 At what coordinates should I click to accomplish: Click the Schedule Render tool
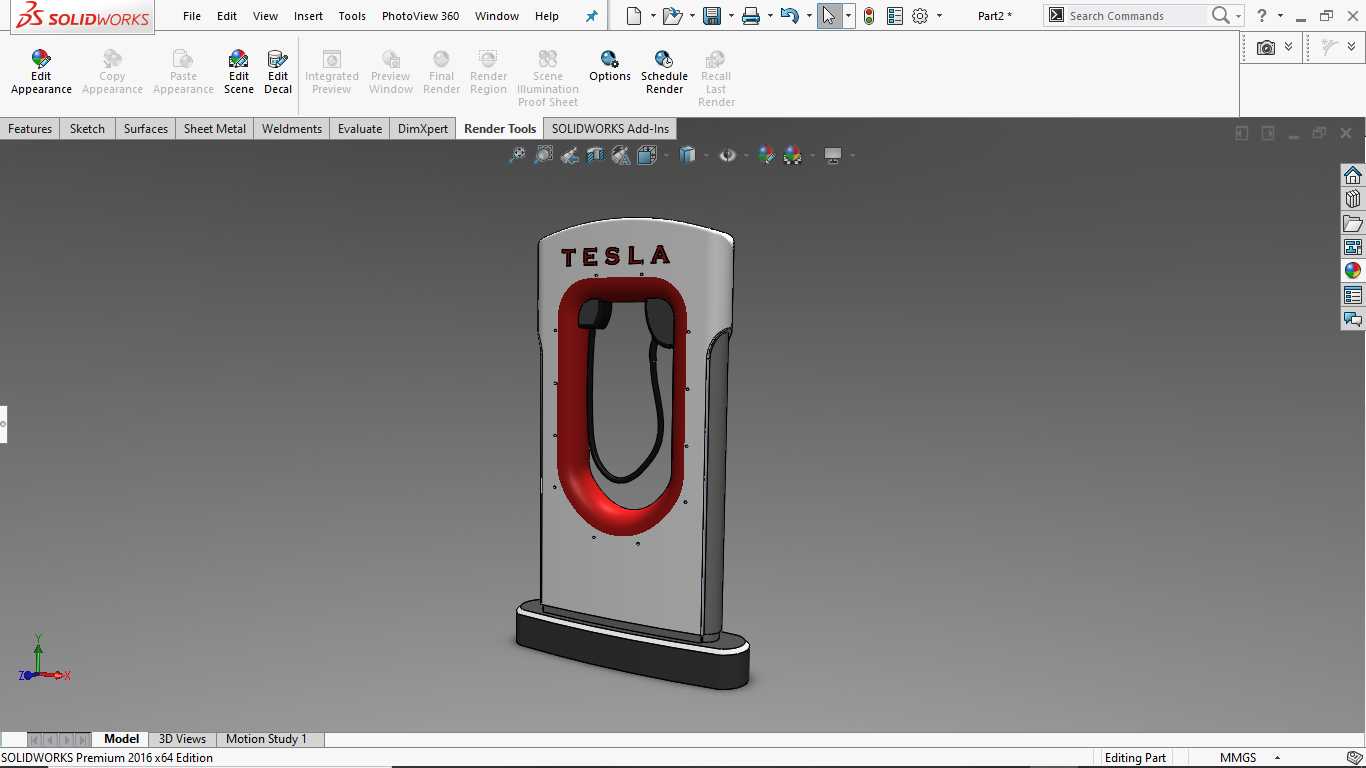click(x=664, y=73)
